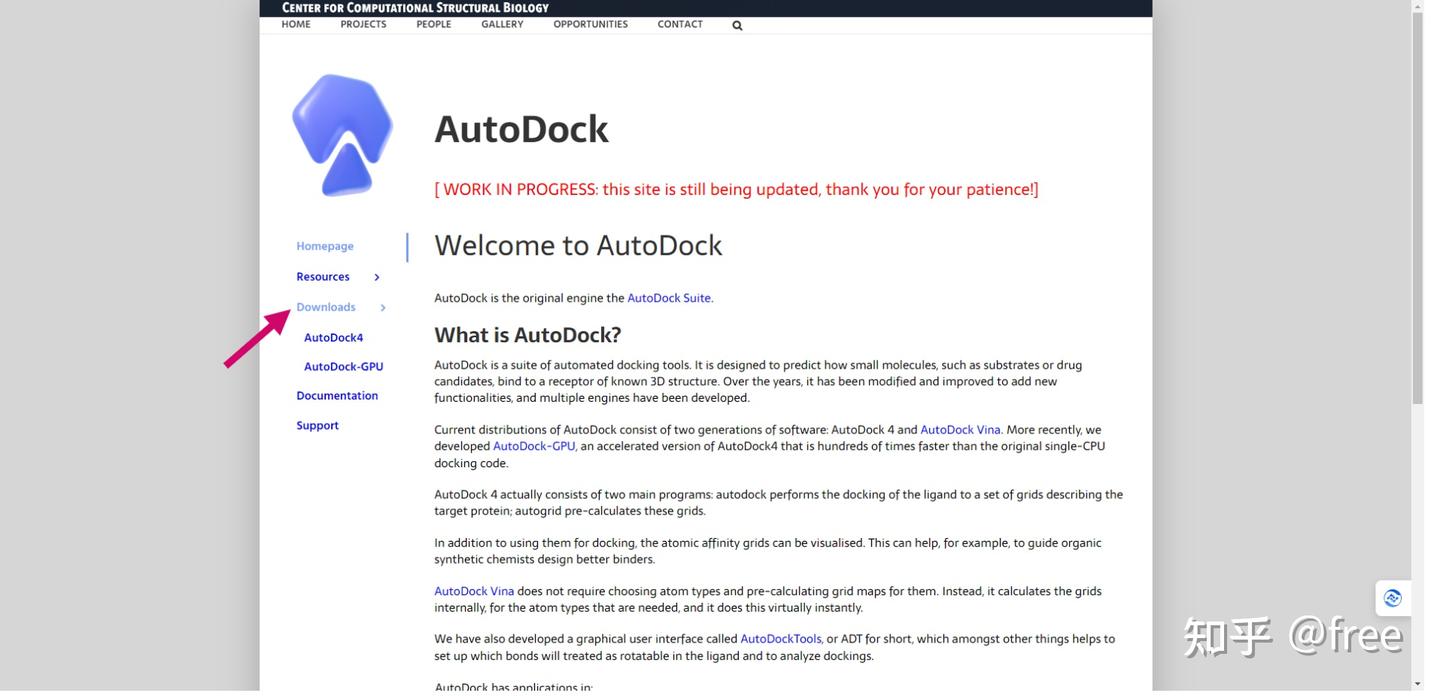
Task: Select Homepage in the sidebar
Action: (324, 245)
